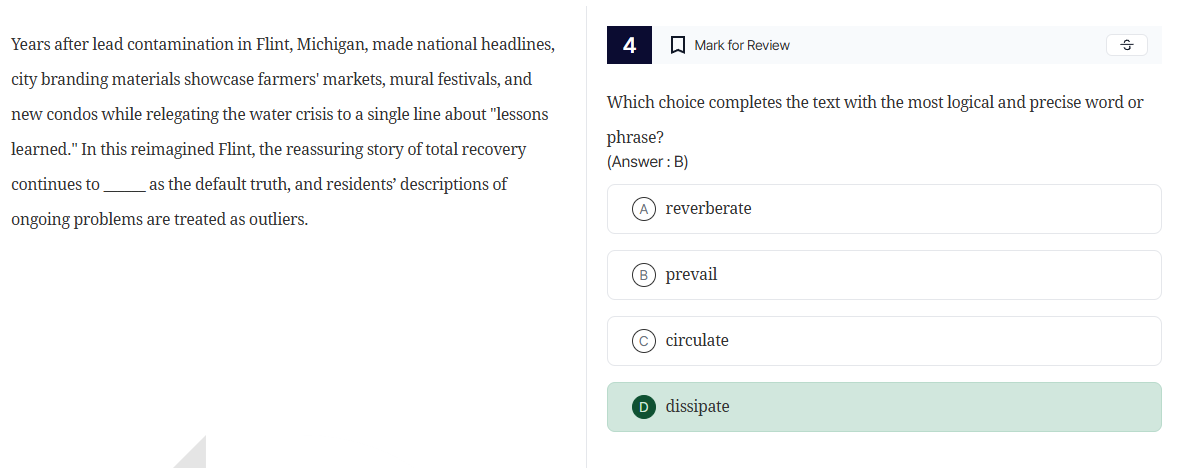Click the circled letter A icon
This screenshot has width=1180, height=468.
(x=645, y=209)
